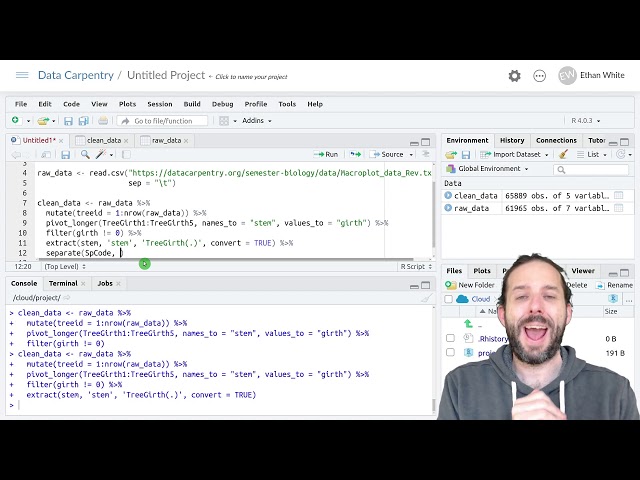
Task: Open the new file dropdown arrow
Action: tap(28, 121)
